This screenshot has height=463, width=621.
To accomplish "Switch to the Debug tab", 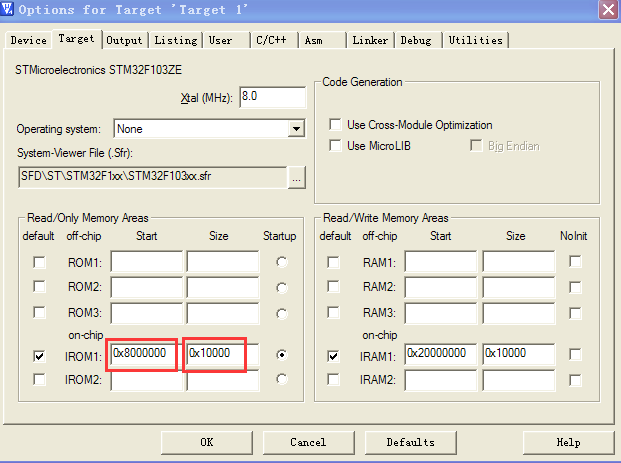I will tap(418, 40).
